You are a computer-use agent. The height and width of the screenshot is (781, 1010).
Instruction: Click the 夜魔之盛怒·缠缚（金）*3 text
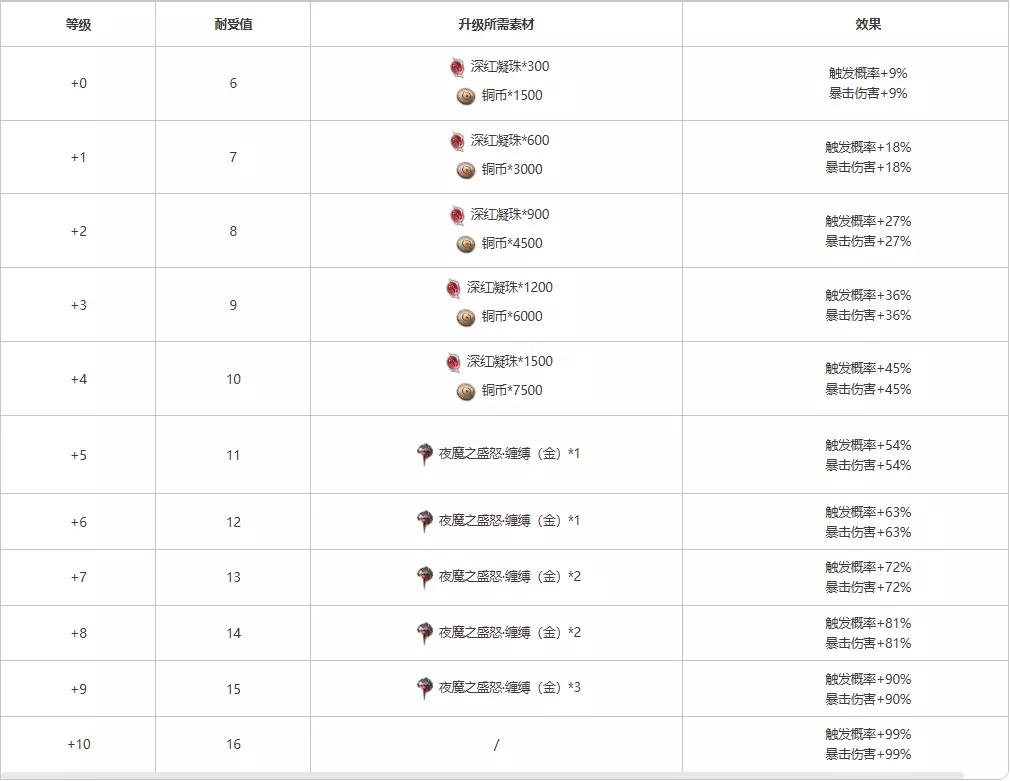(x=509, y=688)
